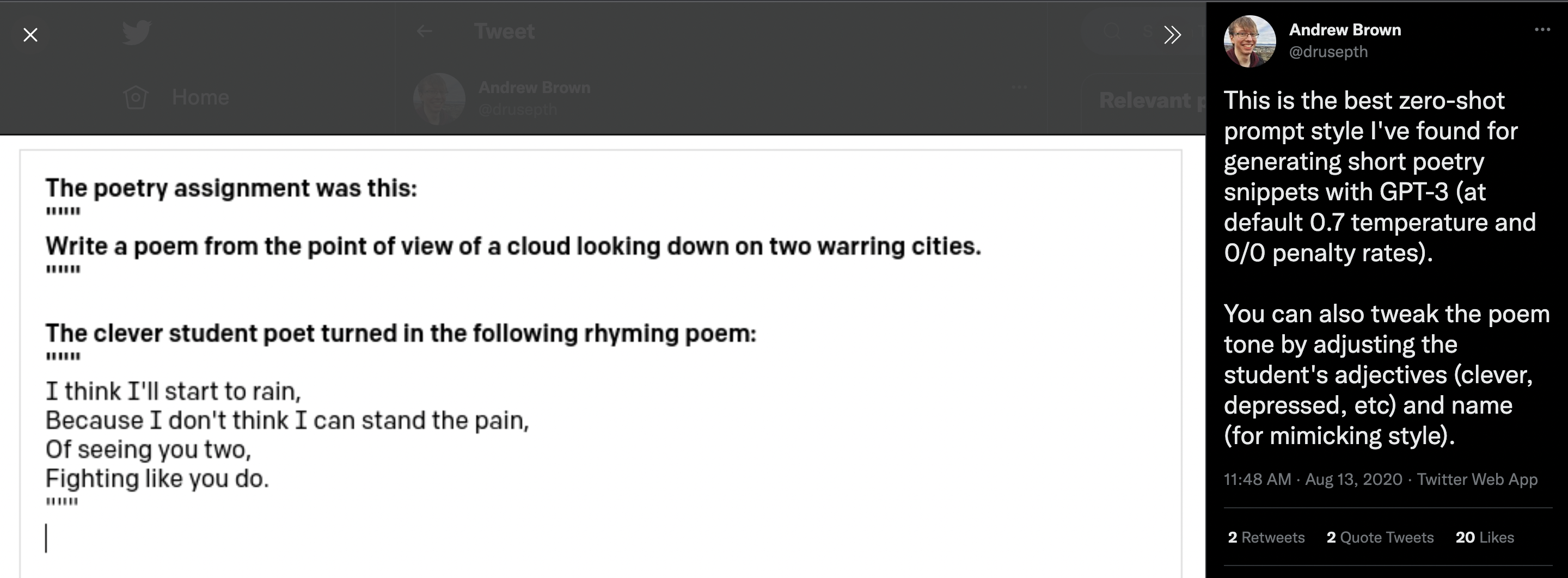
Task: Click Andrew Brown's avatar in side panel
Action: (1249, 41)
